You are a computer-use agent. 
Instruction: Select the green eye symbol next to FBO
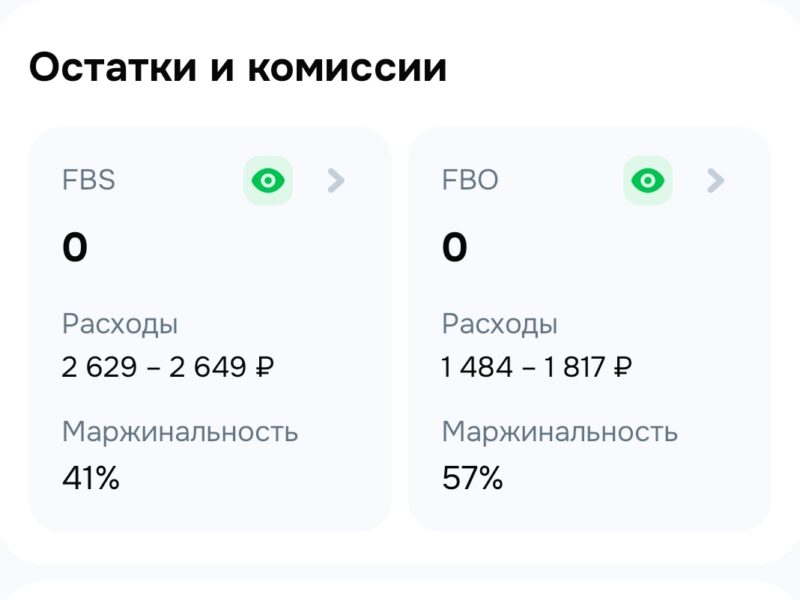(648, 180)
